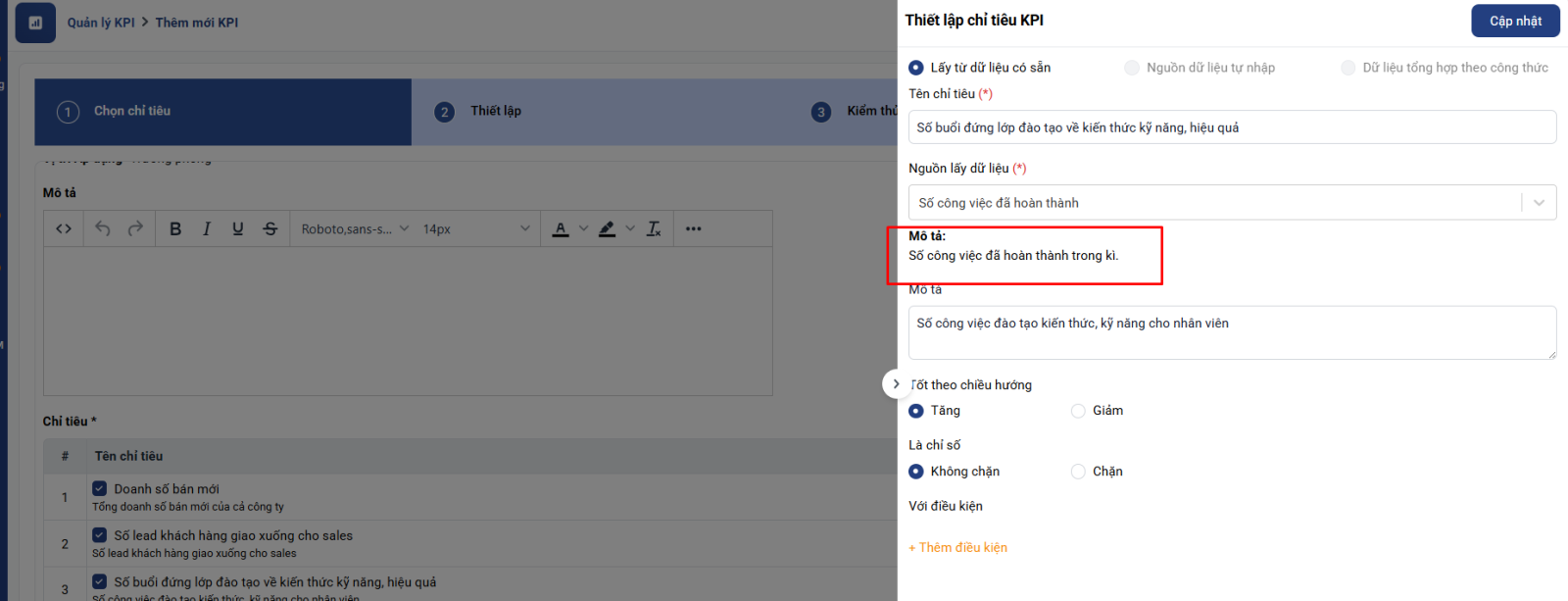Click 'Quản lý KPI' breadcrumb link
The image size is (1568, 601).
[x=101, y=23]
